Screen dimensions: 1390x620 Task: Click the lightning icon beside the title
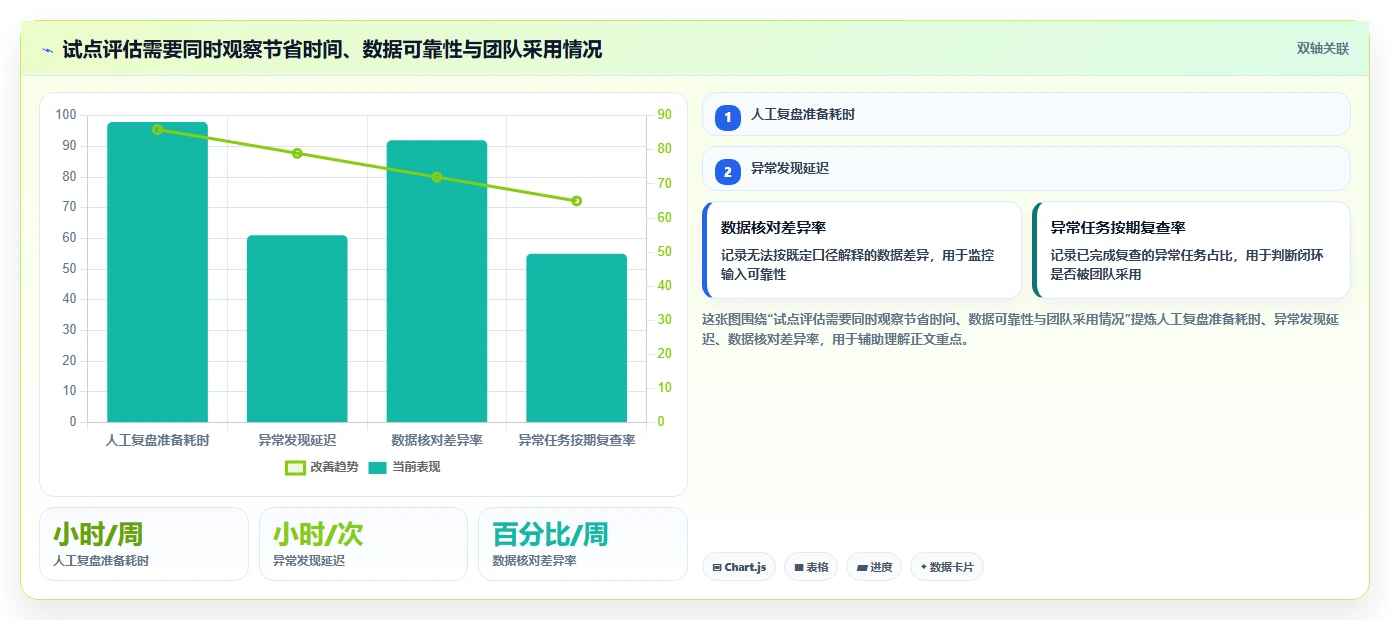[48, 50]
